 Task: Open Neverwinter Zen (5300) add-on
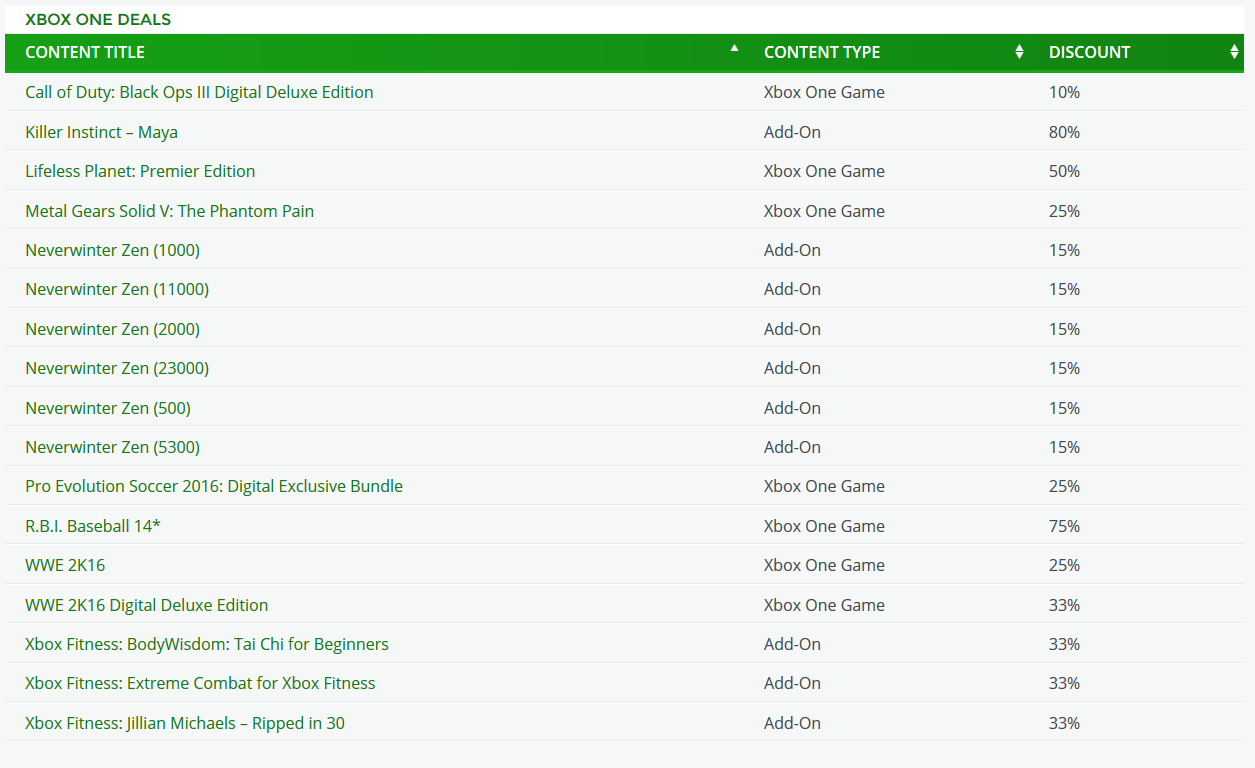coord(112,447)
